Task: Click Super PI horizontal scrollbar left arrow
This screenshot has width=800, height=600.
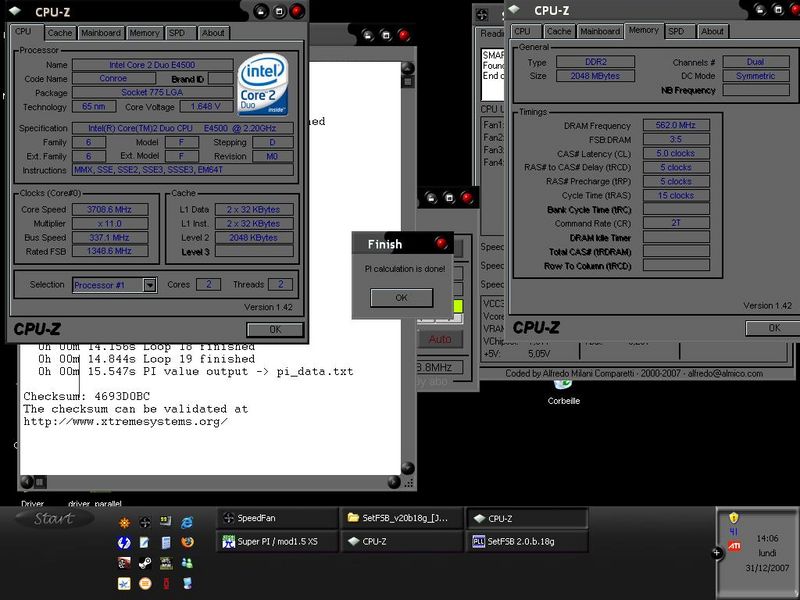Action: tap(27, 482)
